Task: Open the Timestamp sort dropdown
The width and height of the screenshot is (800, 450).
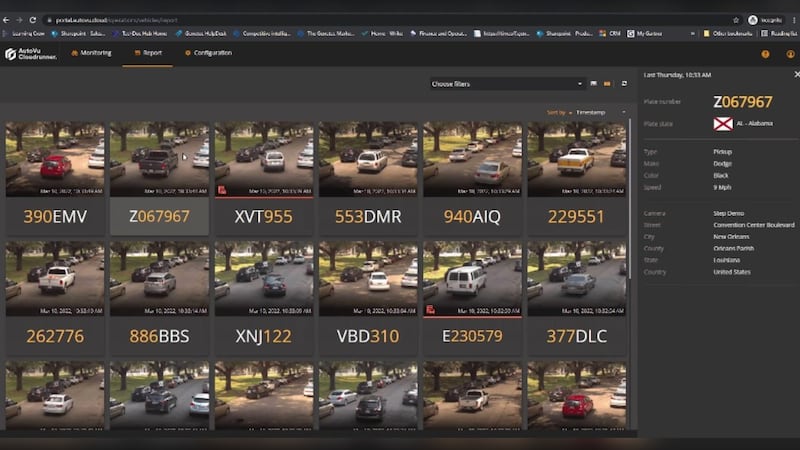Action: coord(601,112)
